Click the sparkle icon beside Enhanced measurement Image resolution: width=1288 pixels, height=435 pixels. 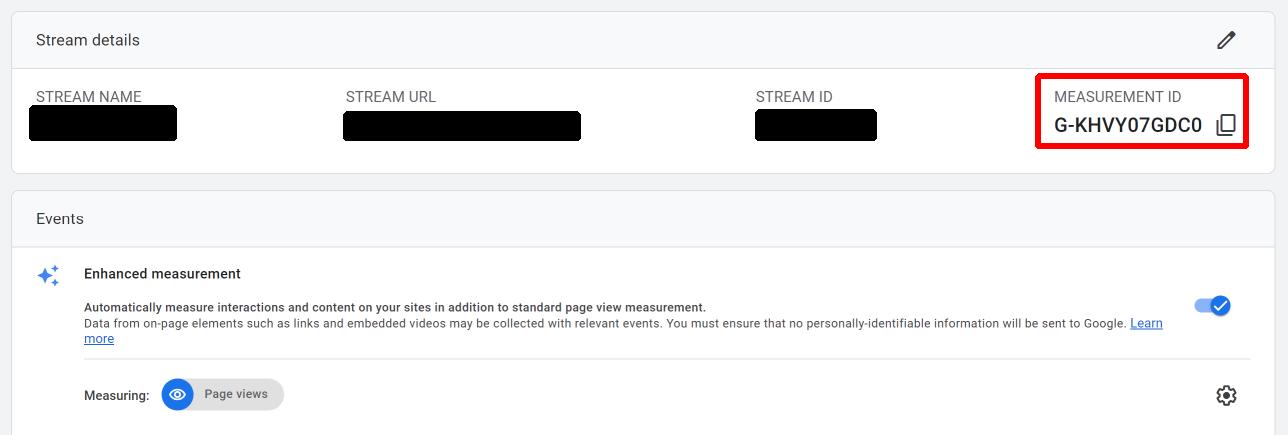click(48, 276)
